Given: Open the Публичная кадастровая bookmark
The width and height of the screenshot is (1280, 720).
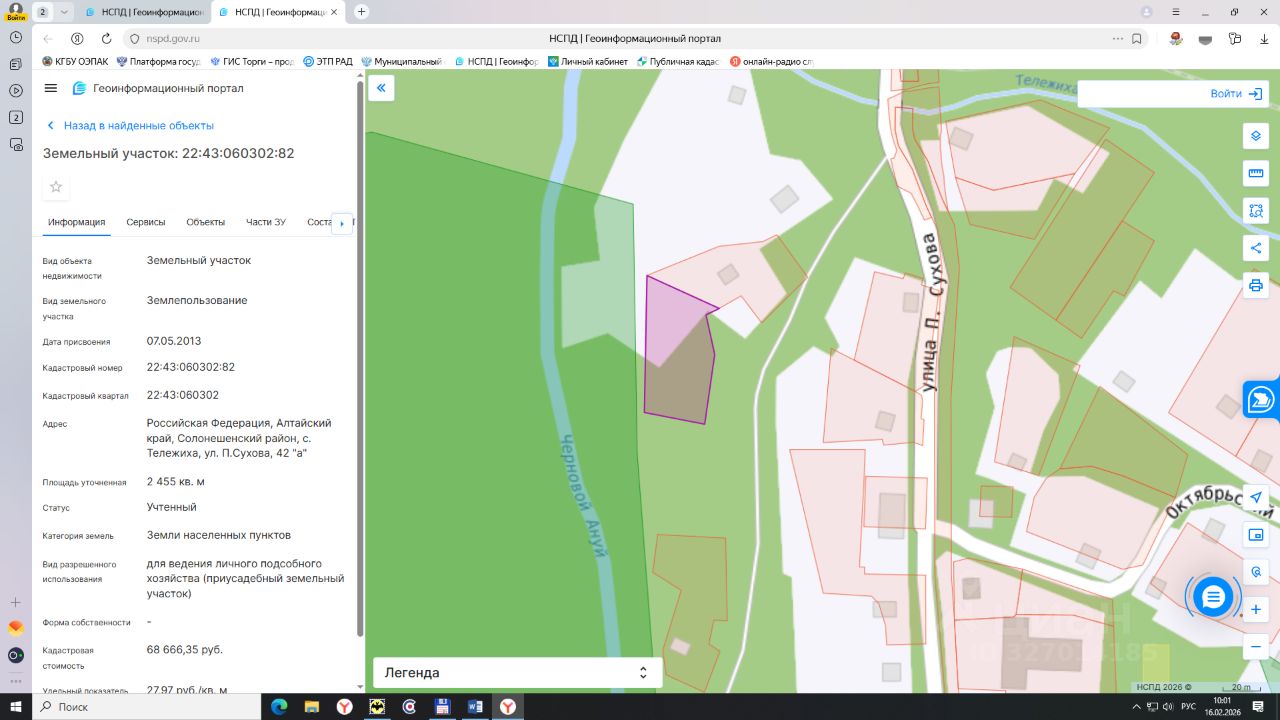Looking at the screenshot, I should coord(678,61).
